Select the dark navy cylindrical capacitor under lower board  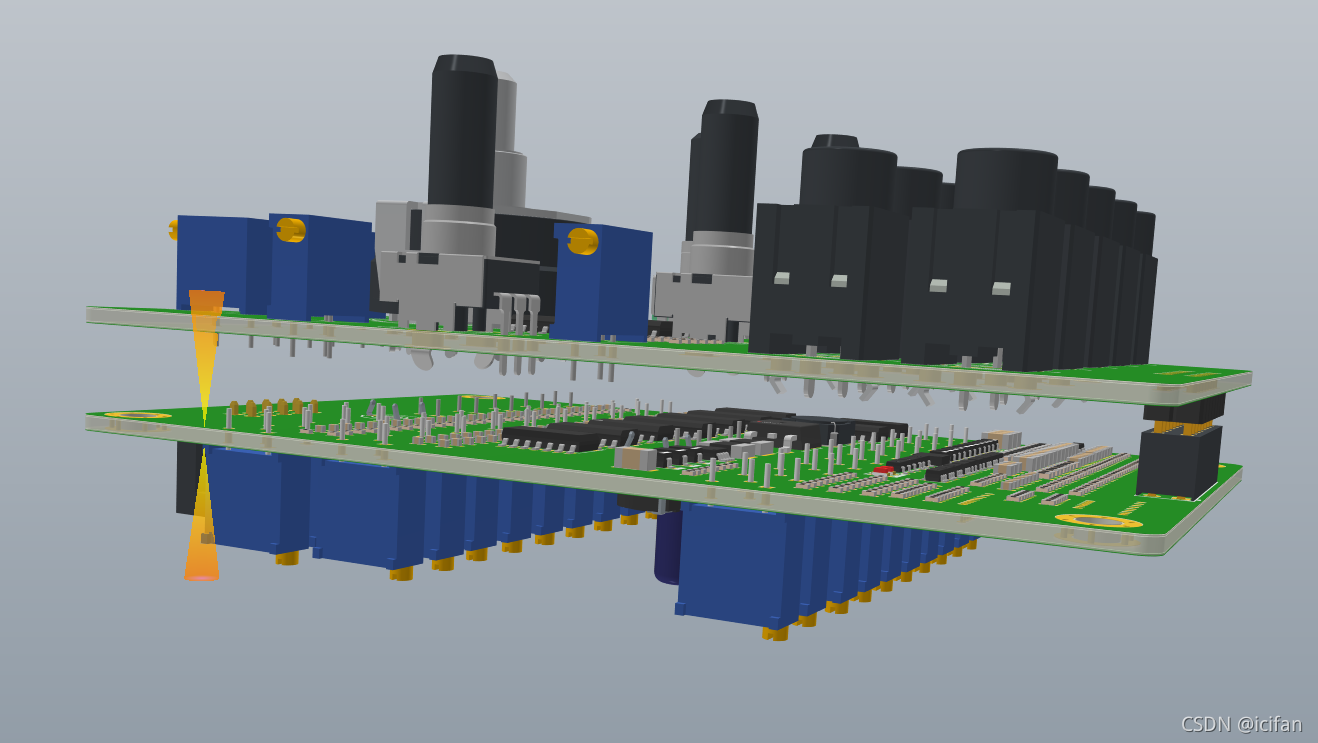668,547
